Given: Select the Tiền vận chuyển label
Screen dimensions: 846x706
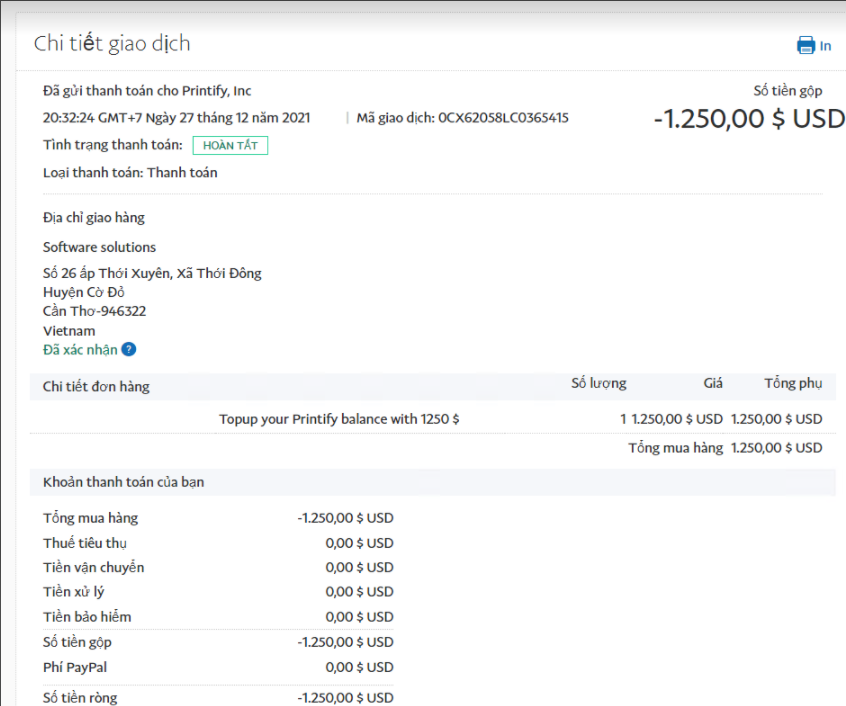Looking at the screenshot, I should tap(93, 567).
